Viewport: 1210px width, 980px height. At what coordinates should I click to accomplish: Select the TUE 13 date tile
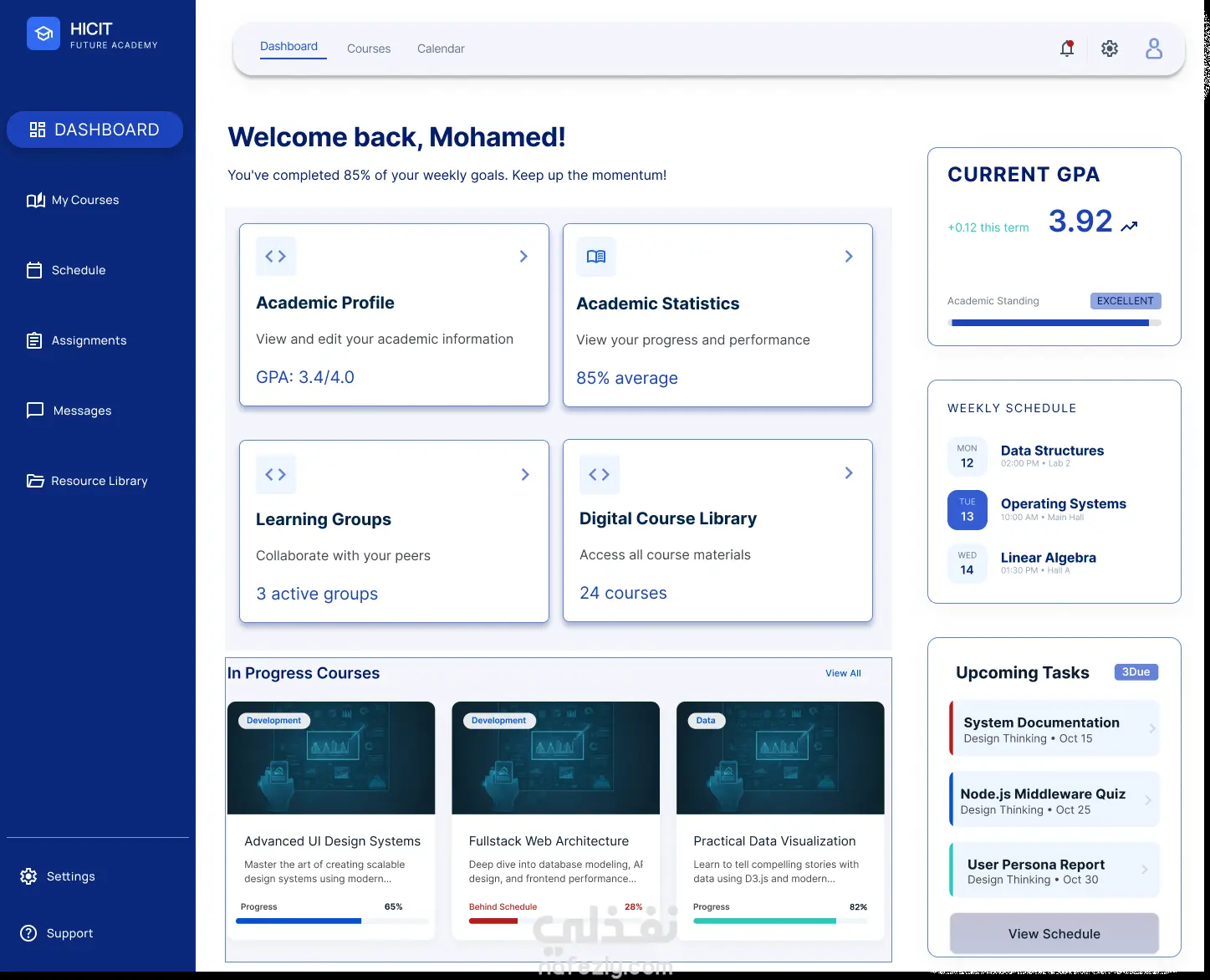967,510
